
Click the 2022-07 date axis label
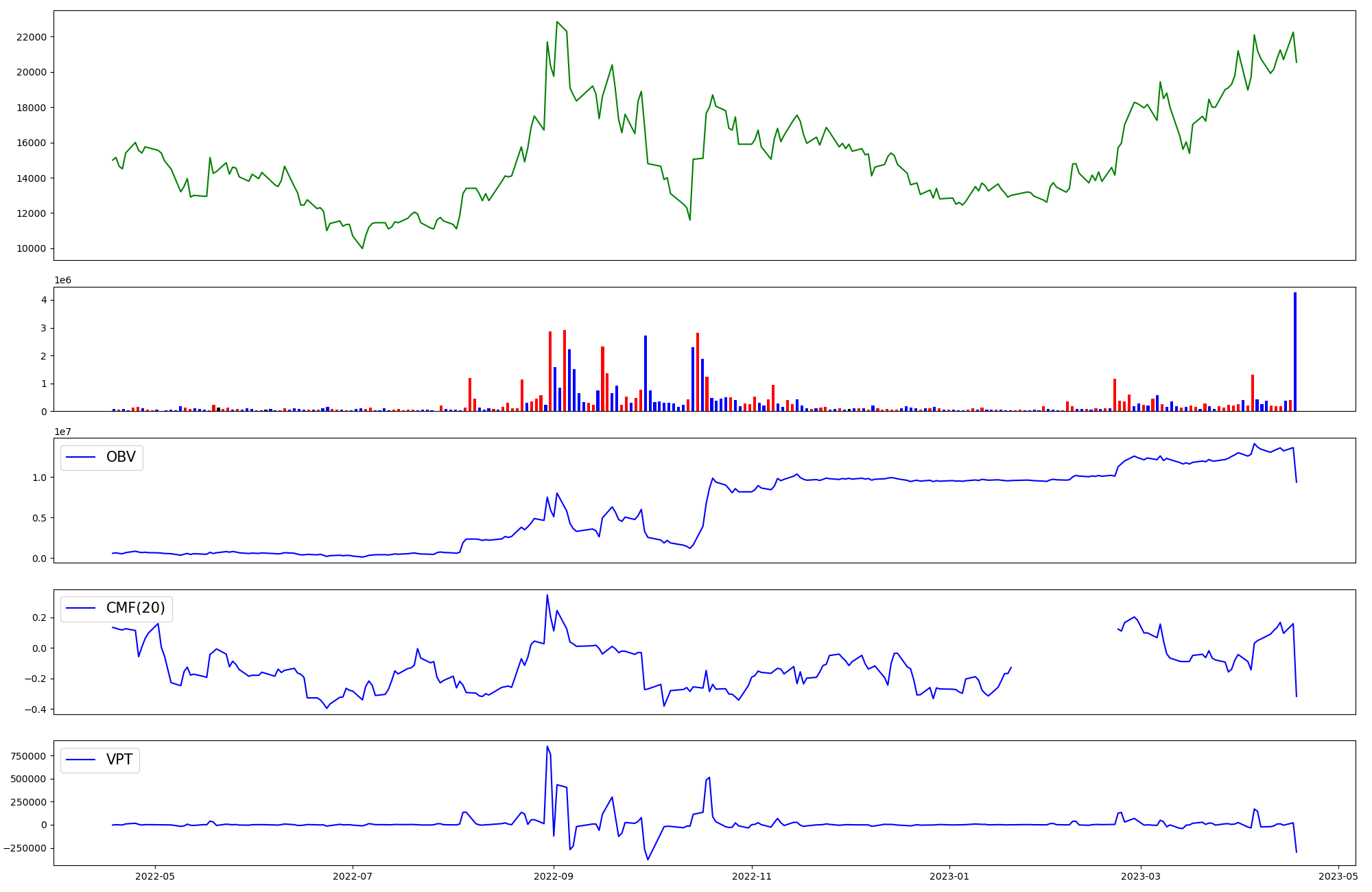tap(352, 876)
